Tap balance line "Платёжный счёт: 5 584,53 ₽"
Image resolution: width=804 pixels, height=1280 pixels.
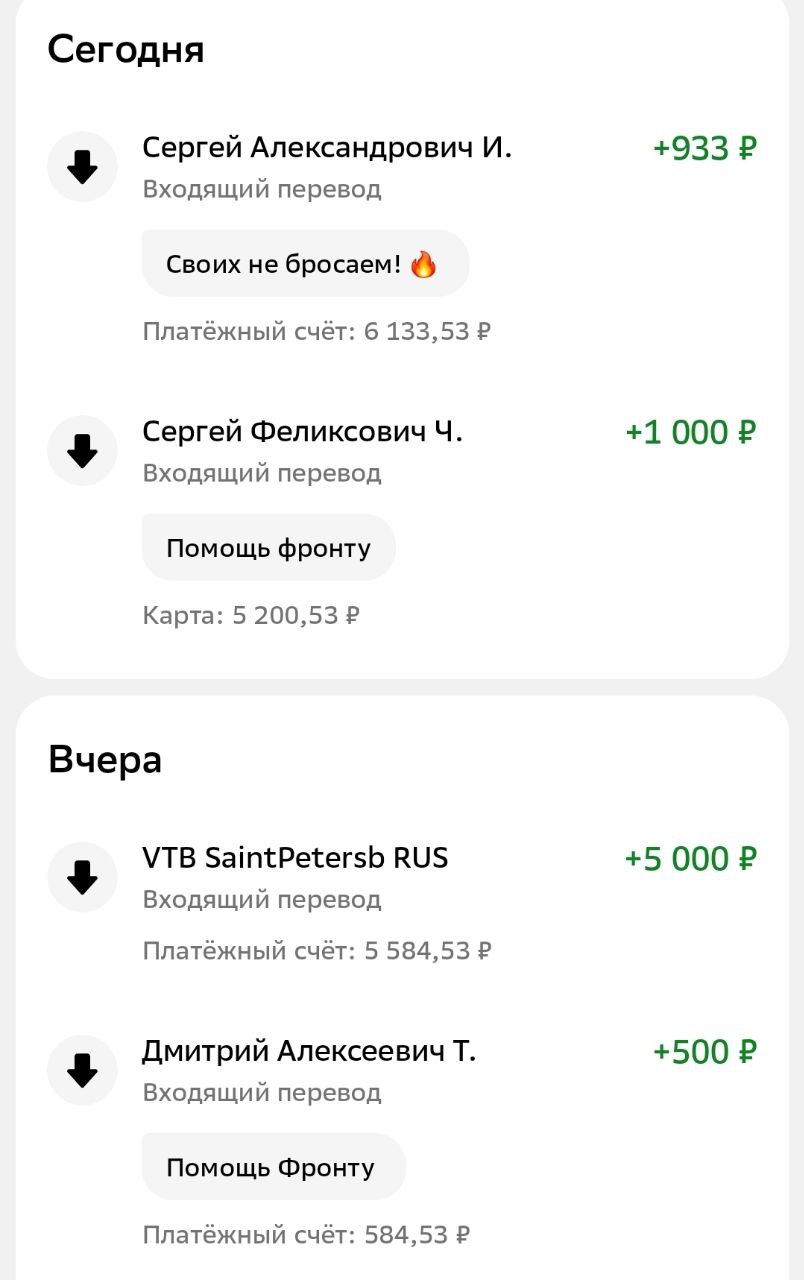click(316, 951)
